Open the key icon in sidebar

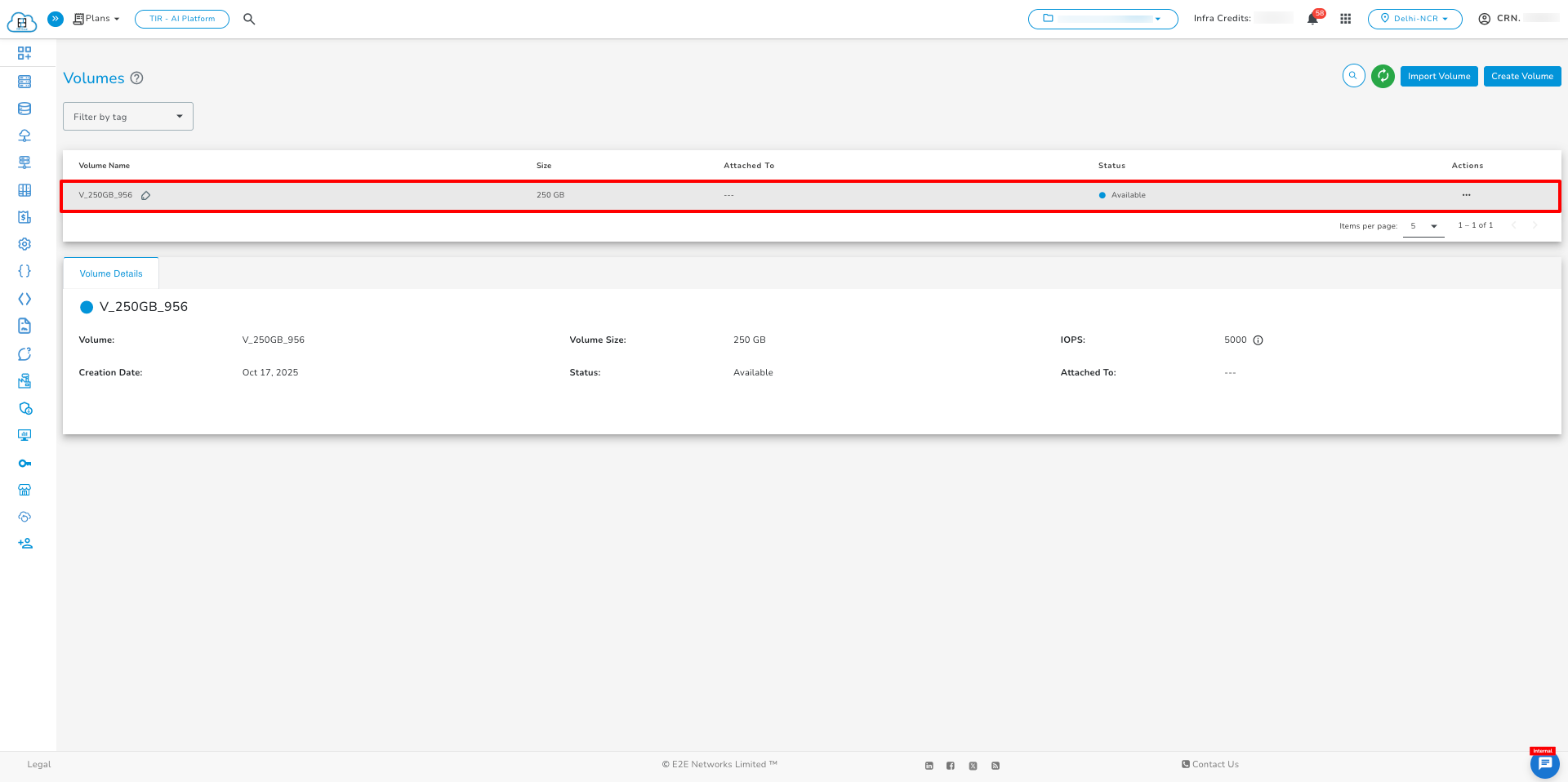[x=24, y=464]
